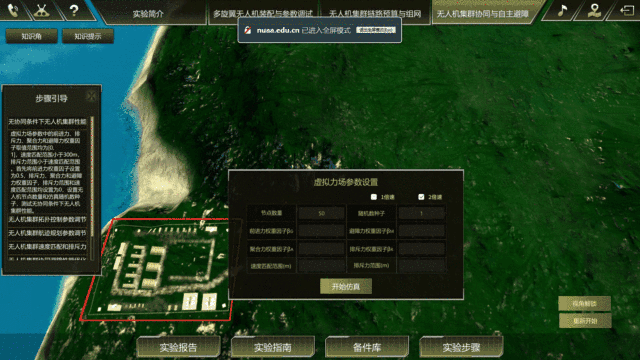
Task: Click the 随机数种子 input field
Action: coord(421,213)
